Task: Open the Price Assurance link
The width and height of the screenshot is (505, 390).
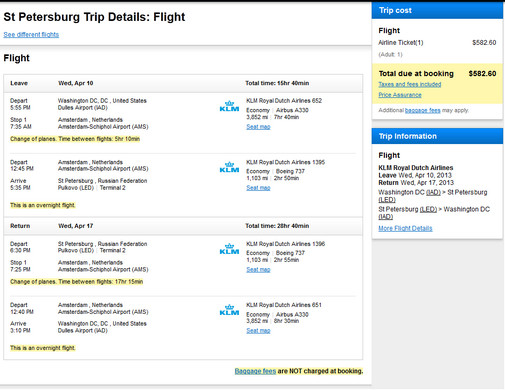Action: click(400, 95)
